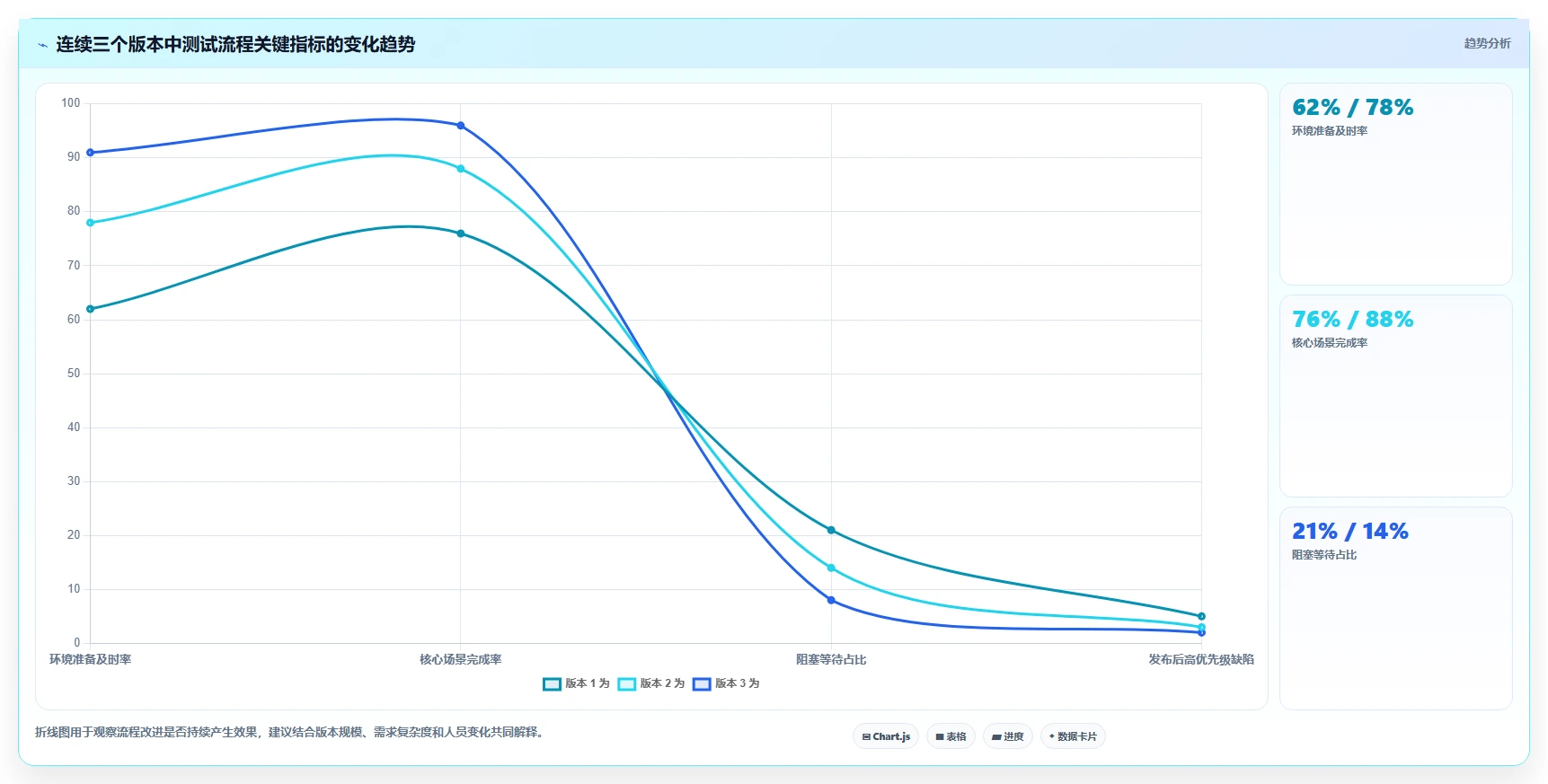Click 版本 3 data point at 核心场景完成率 (96)
Image resolution: width=1548 pixels, height=784 pixels.
coord(461,126)
